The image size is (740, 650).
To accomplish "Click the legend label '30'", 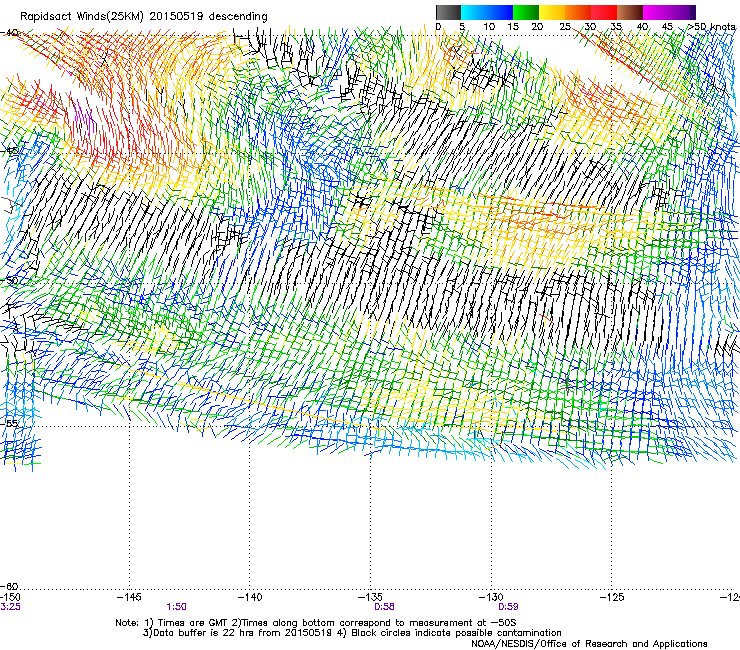I will [x=590, y=26].
